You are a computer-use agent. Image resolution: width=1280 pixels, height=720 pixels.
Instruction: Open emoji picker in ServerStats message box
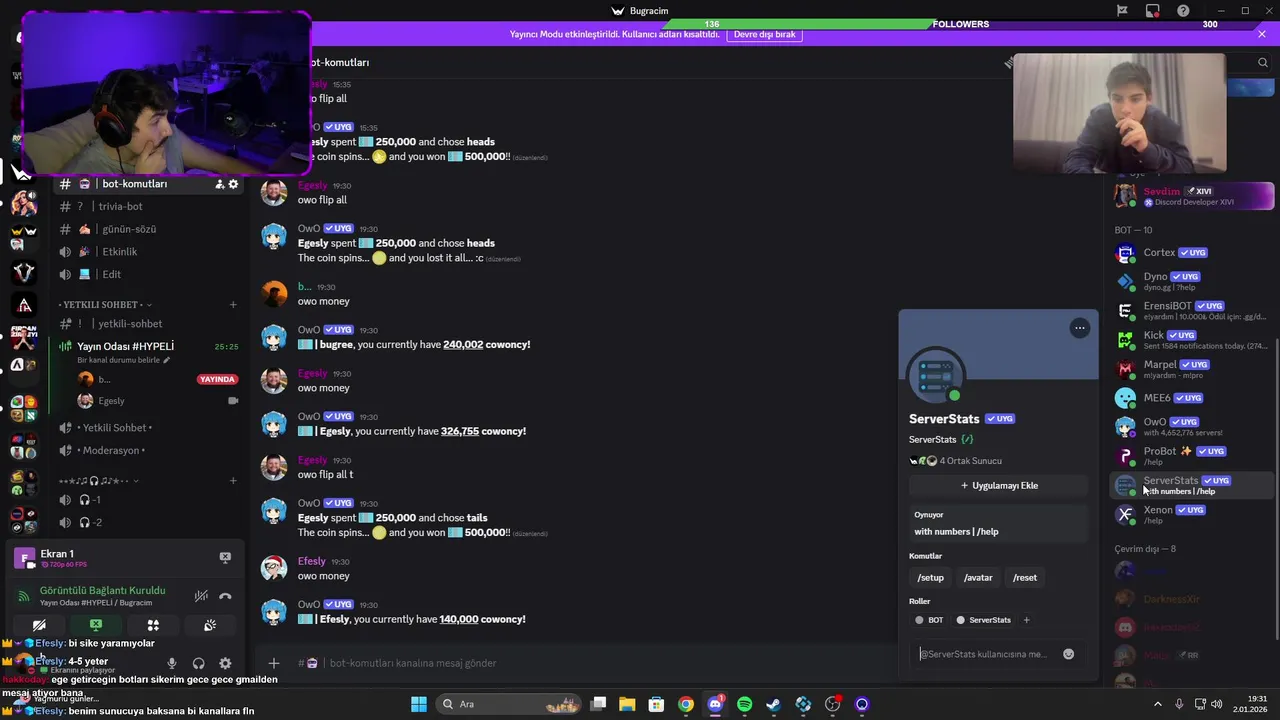point(1068,654)
